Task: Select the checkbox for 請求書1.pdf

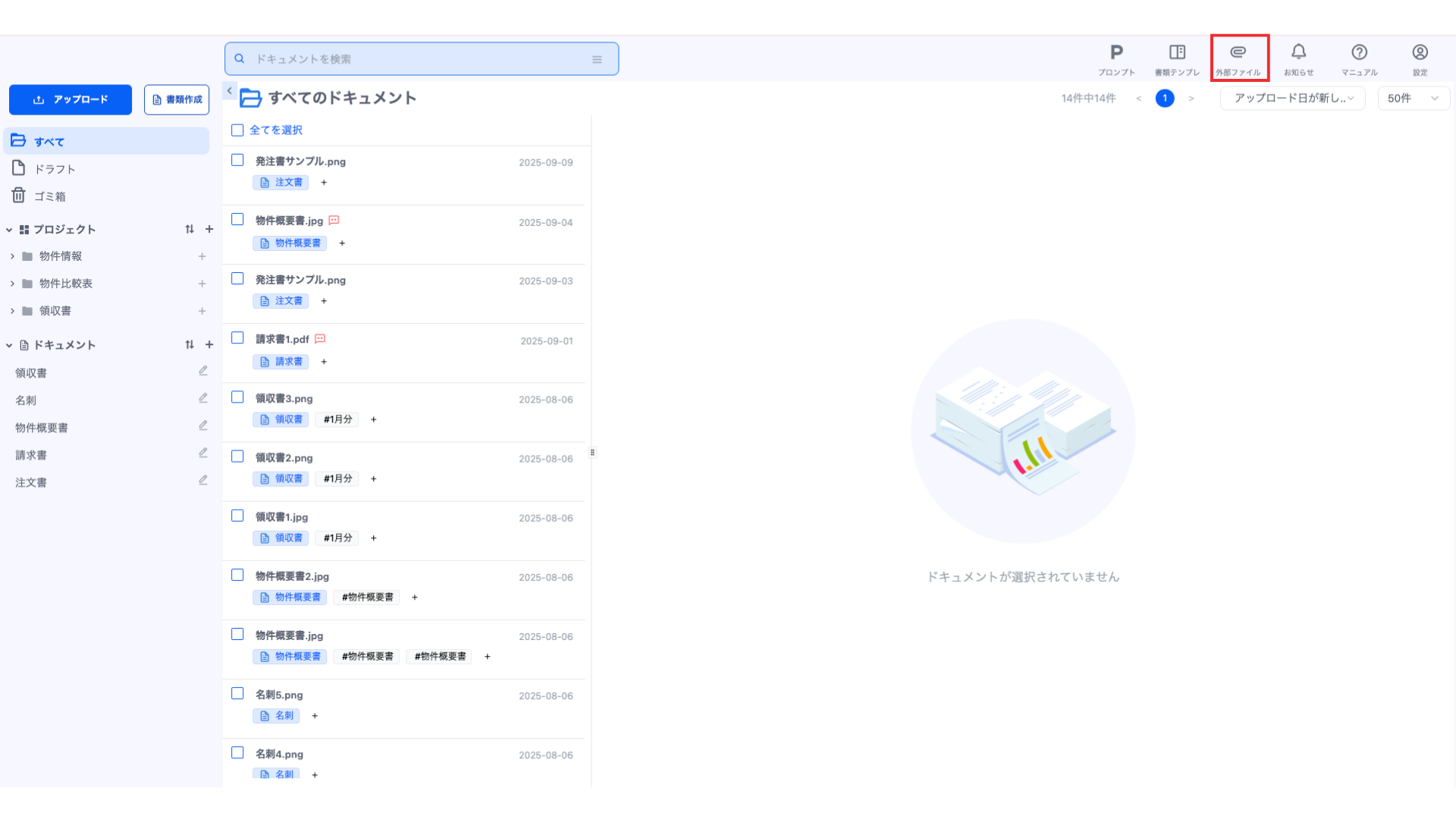Action: 237,338
